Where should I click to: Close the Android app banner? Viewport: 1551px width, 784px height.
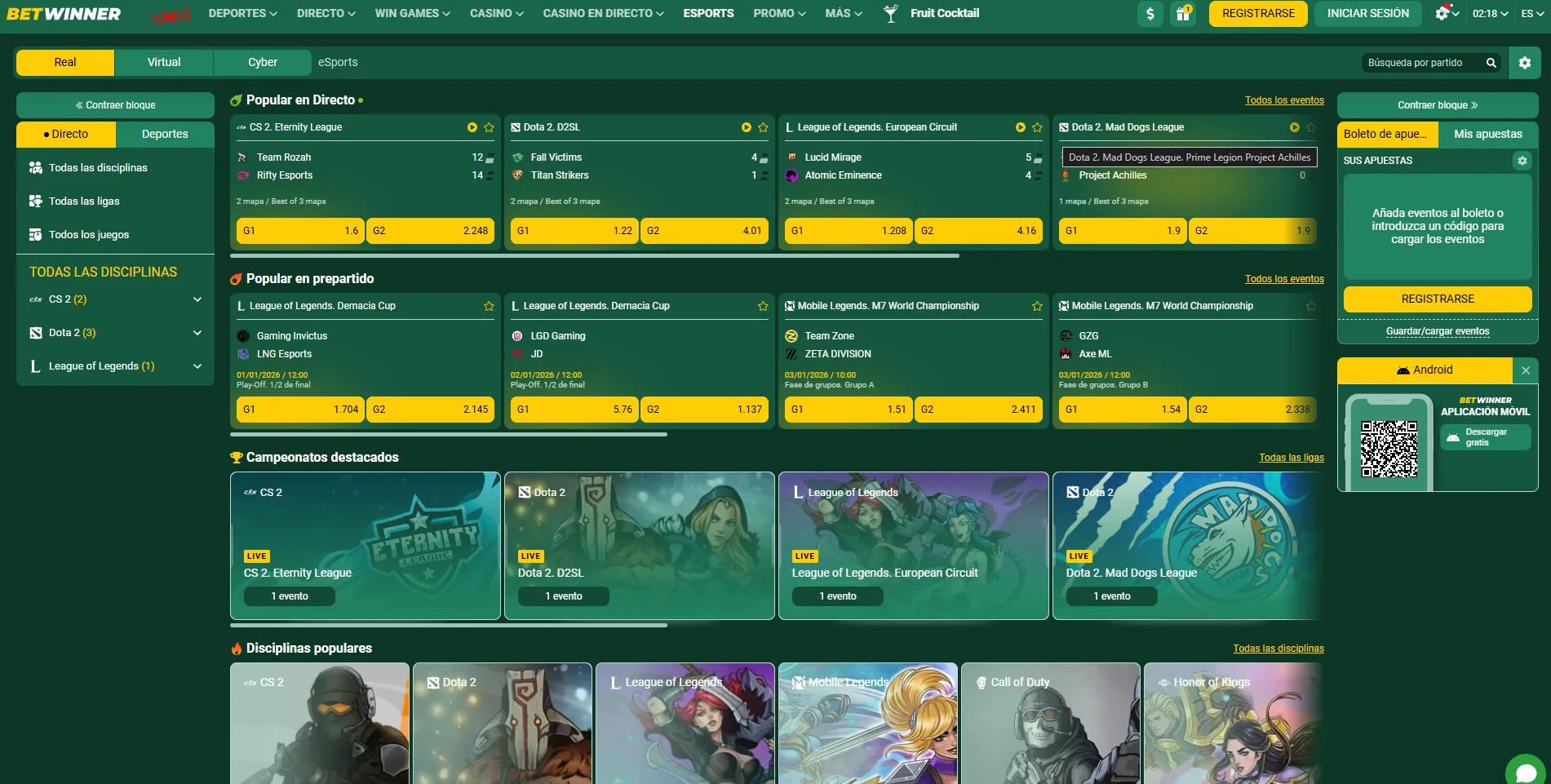click(x=1525, y=370)
